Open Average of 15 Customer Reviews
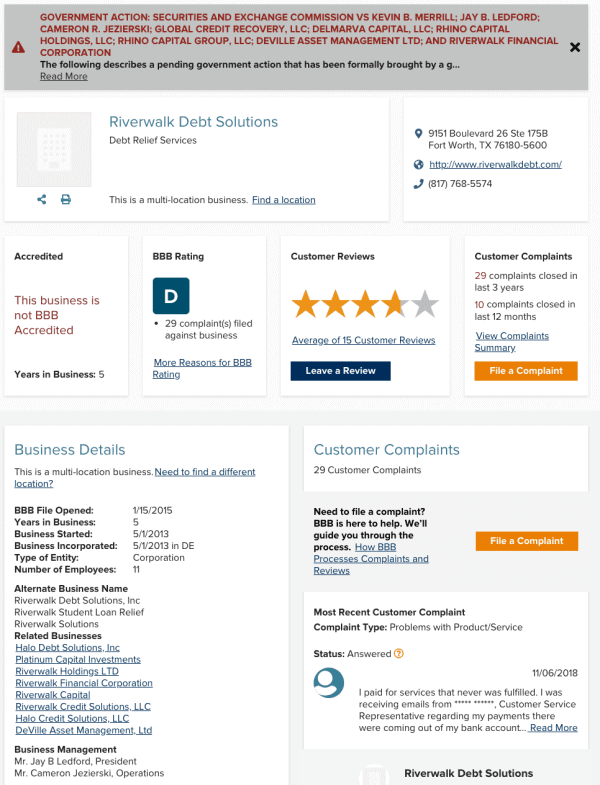 pos(364,340)
